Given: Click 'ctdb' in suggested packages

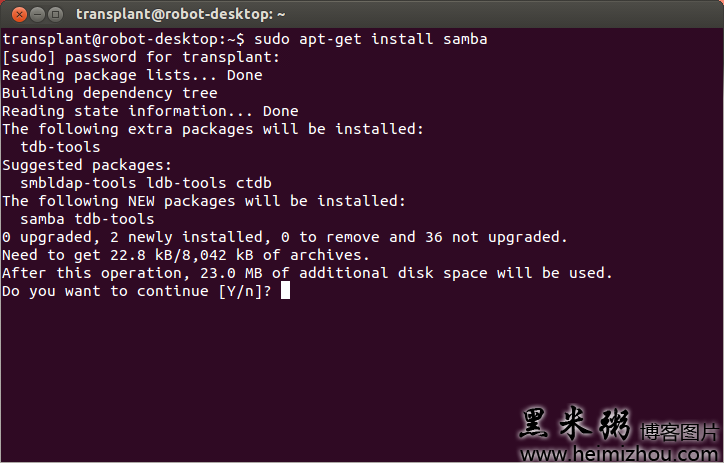Looking at the screenshot, I should 253,183.
